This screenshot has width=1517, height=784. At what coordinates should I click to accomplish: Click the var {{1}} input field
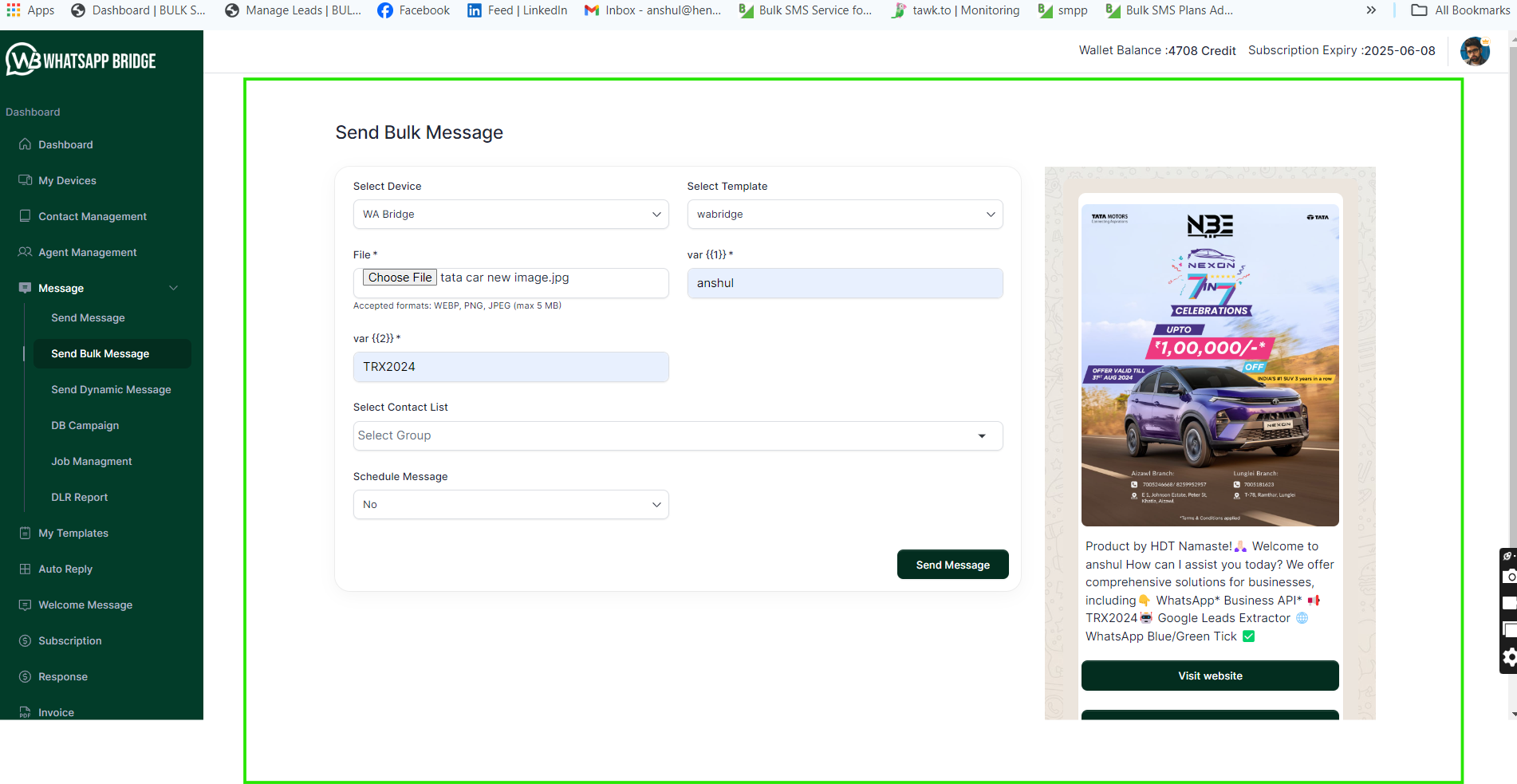(845, 283)
